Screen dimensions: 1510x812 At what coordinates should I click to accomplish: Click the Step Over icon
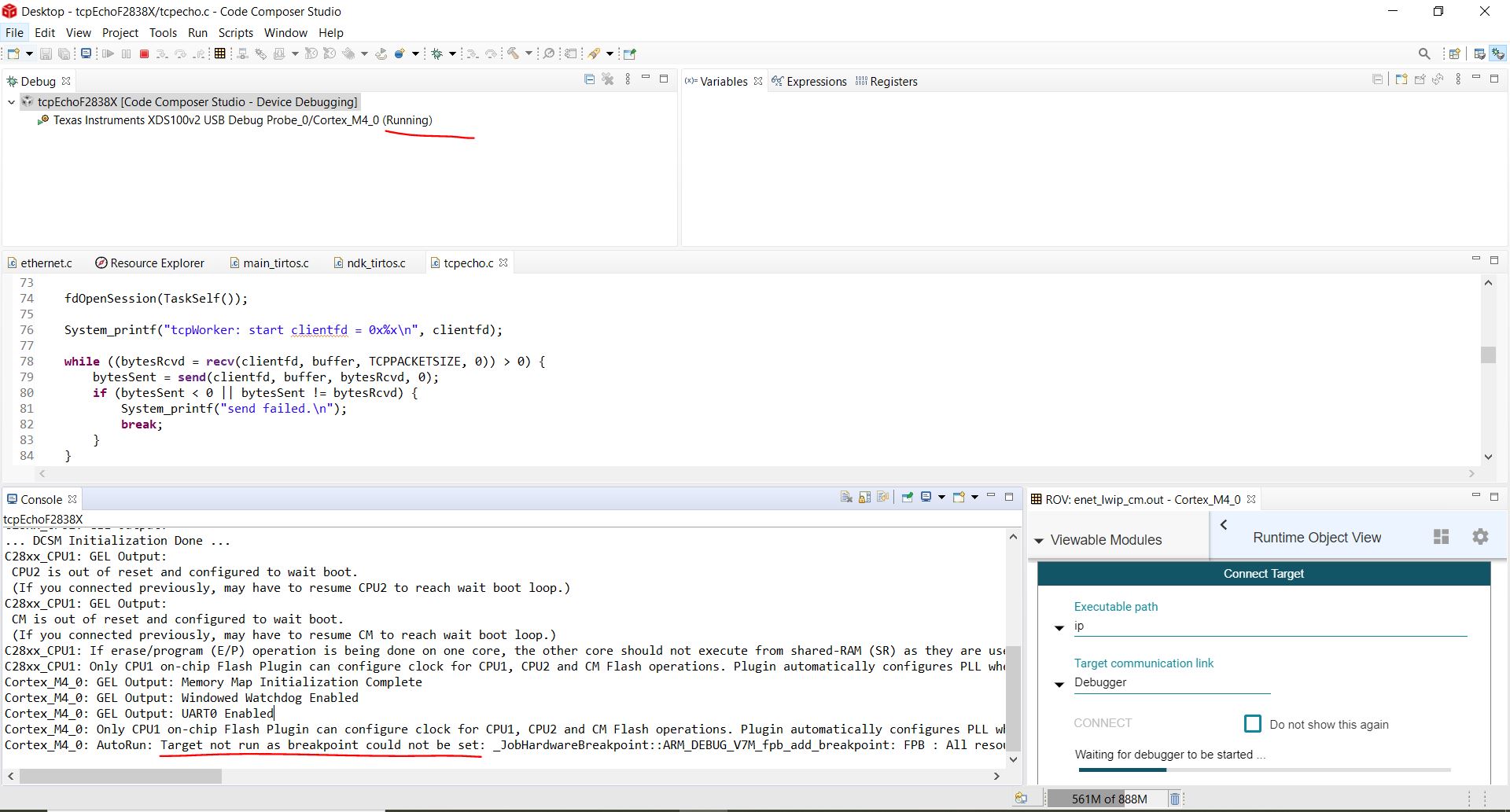click(180, 53)
